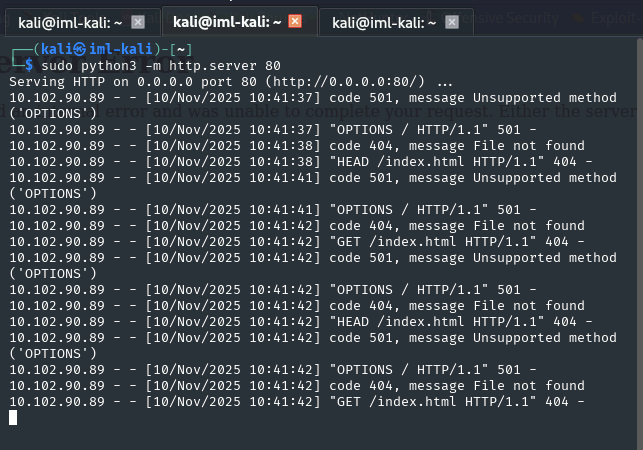Close the first terminal tab
Image resolution: width=643 pixels, height=450 pixels.
pos(138,21)
